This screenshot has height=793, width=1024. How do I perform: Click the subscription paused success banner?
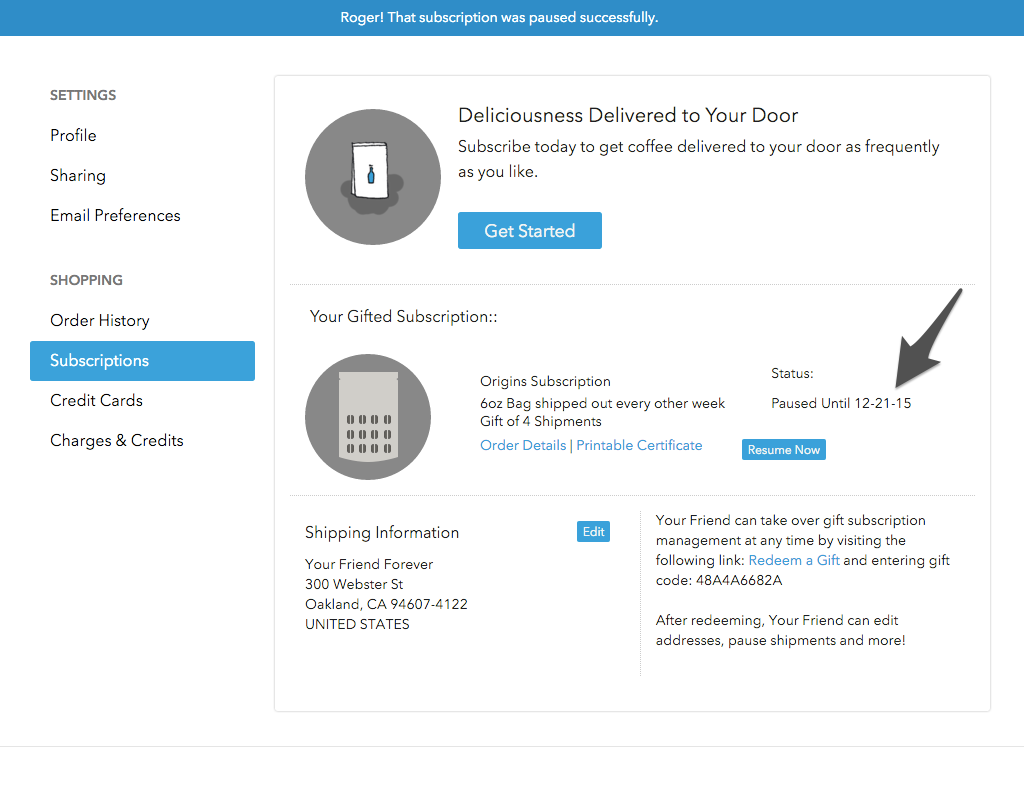point(512,18)
